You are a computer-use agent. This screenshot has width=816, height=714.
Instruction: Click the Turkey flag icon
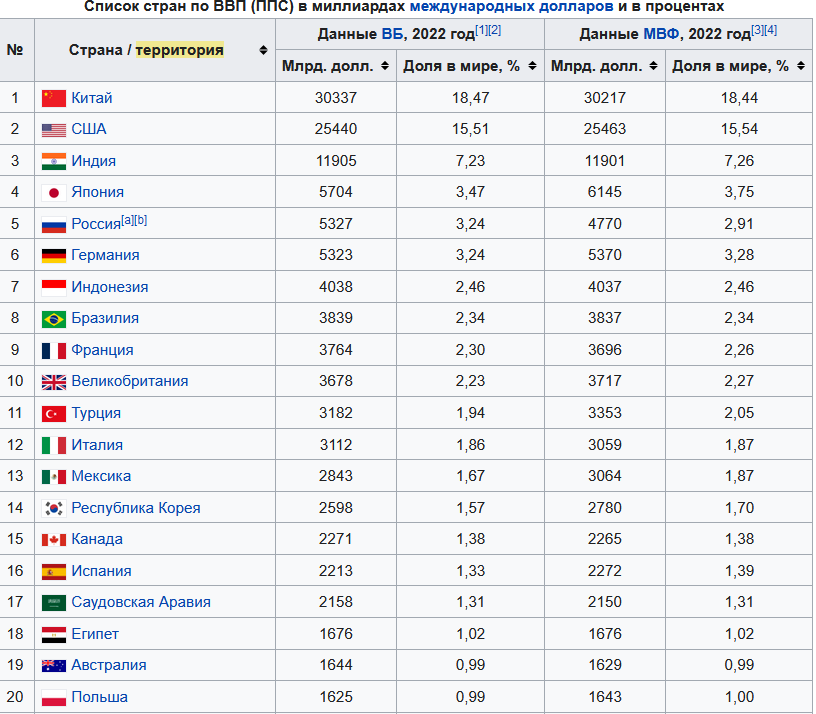tap(54, 414)
